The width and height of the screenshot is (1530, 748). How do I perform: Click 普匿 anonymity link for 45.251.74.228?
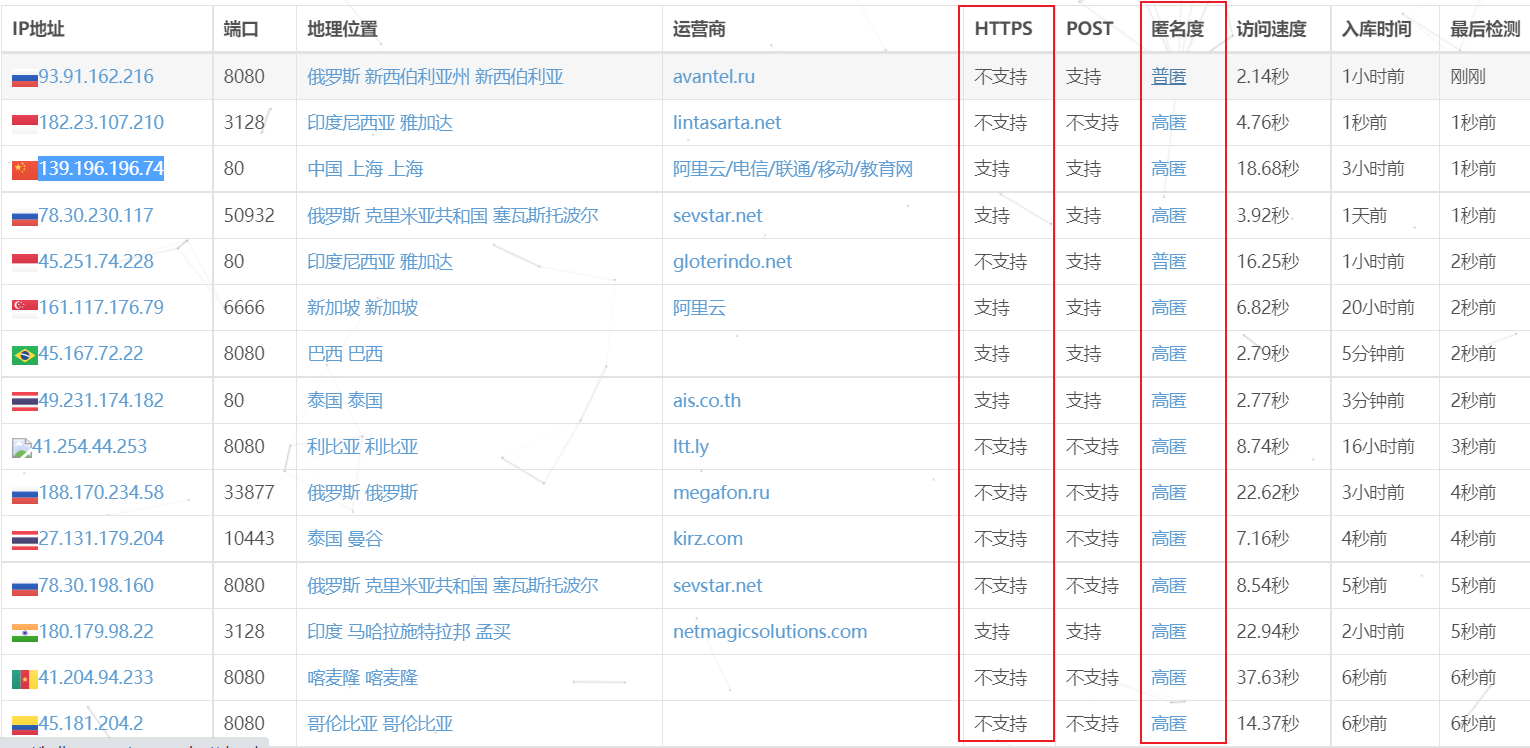[1168, 261]
